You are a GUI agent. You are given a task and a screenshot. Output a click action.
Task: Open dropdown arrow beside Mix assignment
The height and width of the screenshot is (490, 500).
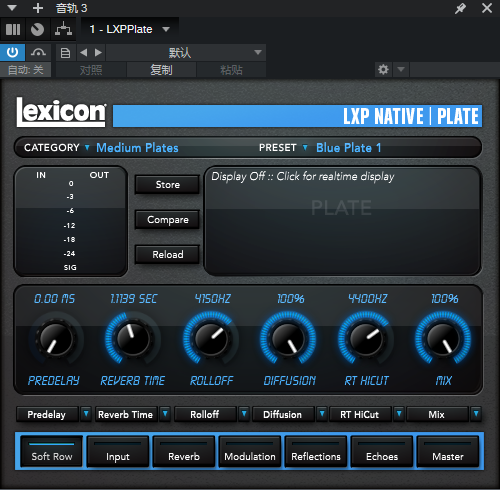(x=476, y=414)
